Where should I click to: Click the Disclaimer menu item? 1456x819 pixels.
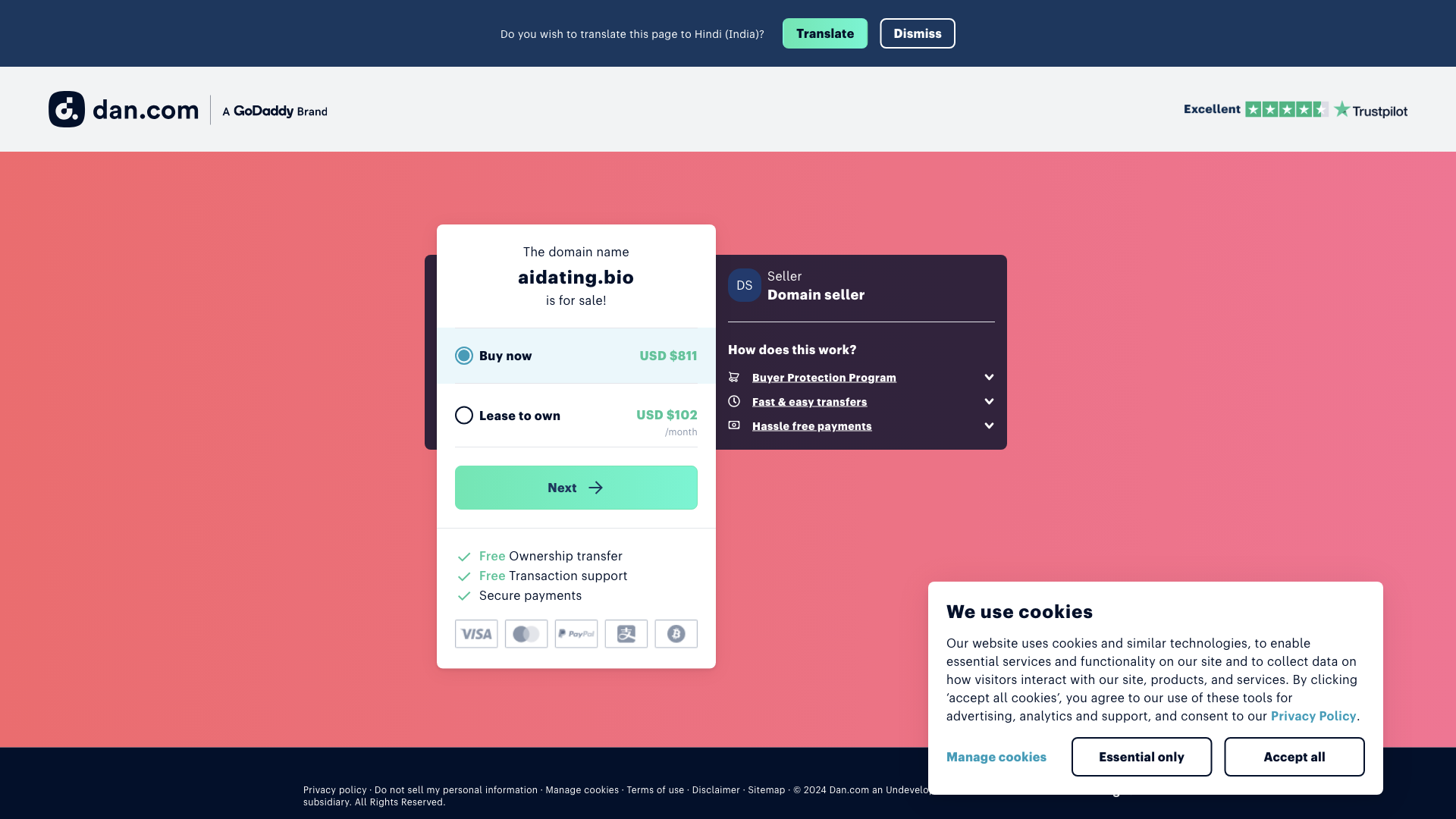(716, 789)
